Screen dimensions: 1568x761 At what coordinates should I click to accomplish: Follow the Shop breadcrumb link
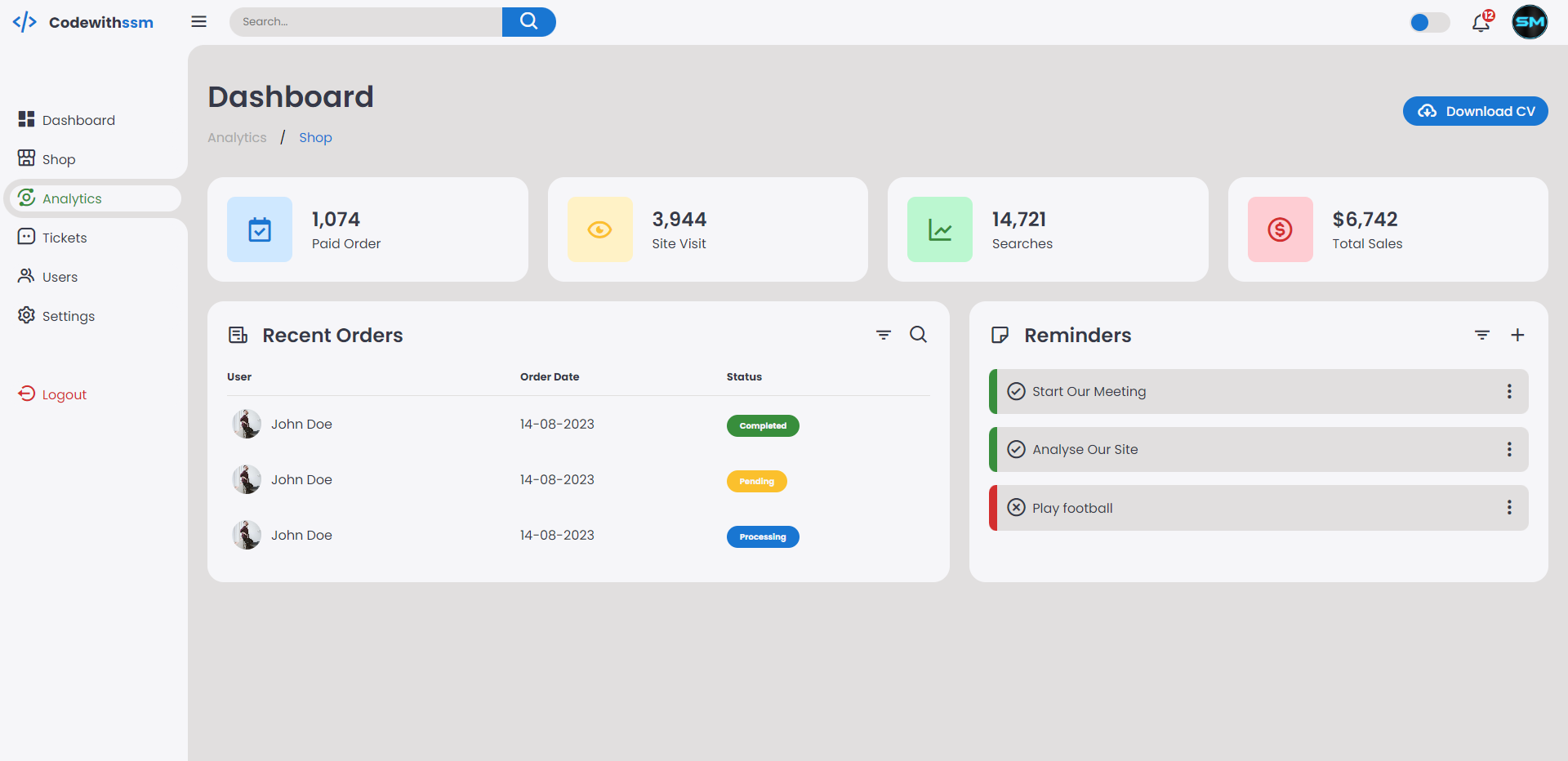[x=315, y=138]
